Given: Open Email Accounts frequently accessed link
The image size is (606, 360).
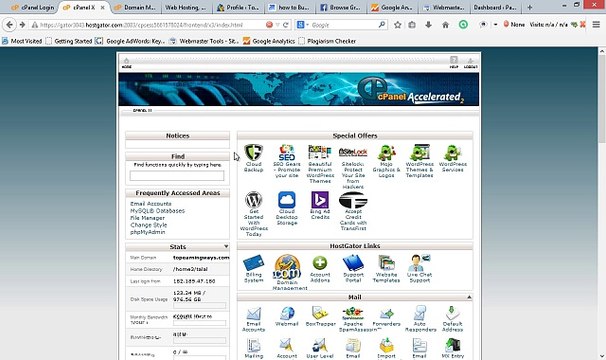Looking at the screenshot, I should click(x=151, y=204).
